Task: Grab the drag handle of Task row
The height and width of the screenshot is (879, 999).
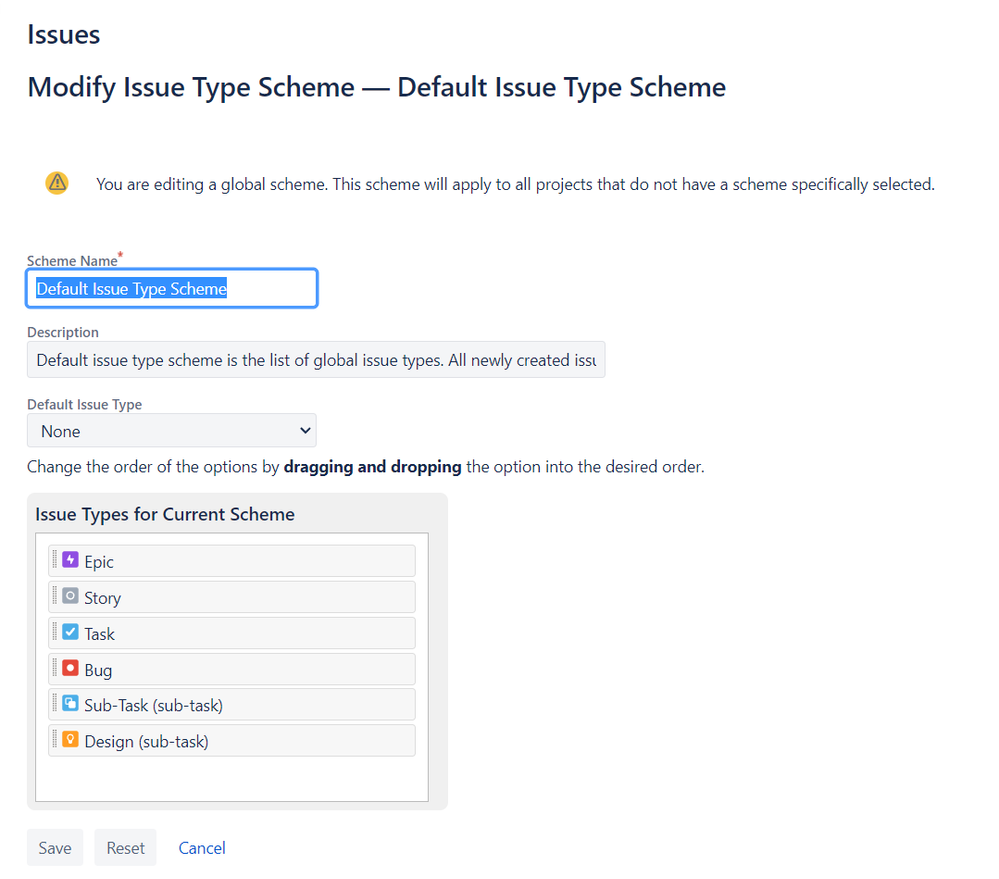Action: (55, 632)
